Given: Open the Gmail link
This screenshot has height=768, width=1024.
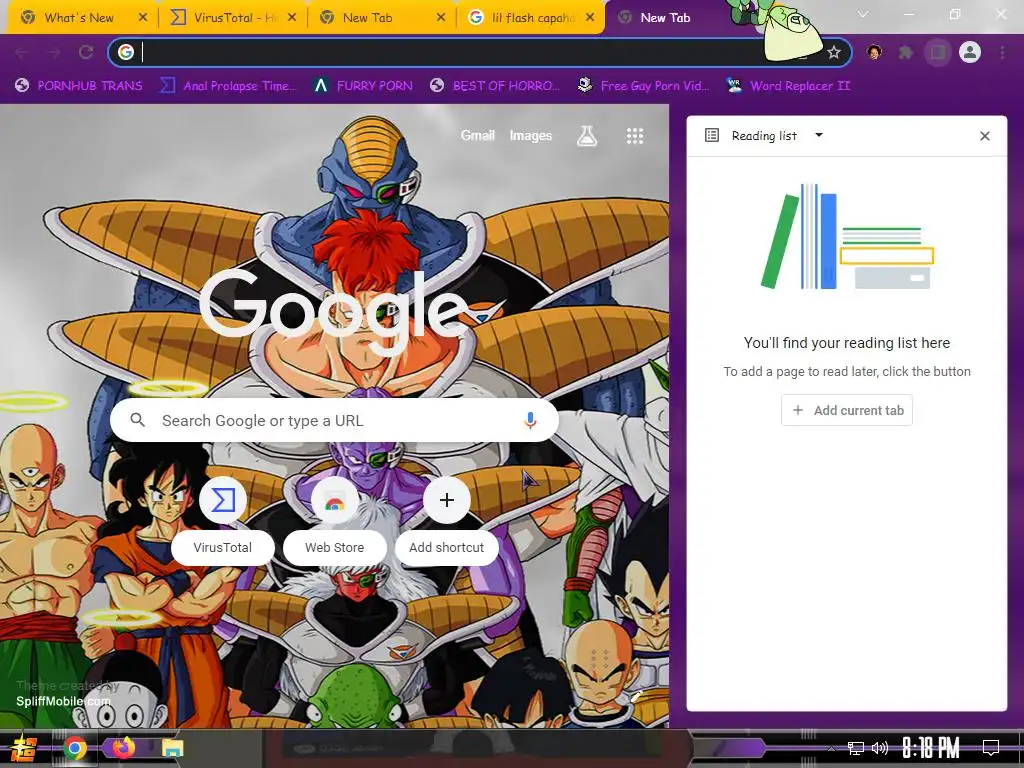Looking at the screenshot, I should click(x=477, y=136).
